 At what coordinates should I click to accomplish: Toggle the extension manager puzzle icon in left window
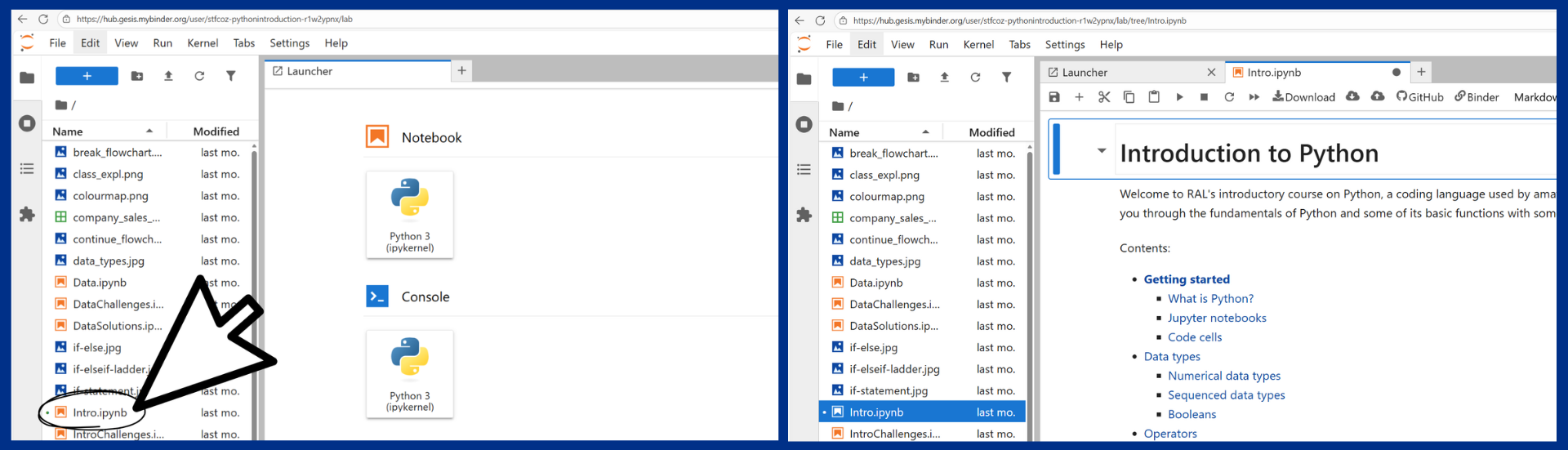27,214
